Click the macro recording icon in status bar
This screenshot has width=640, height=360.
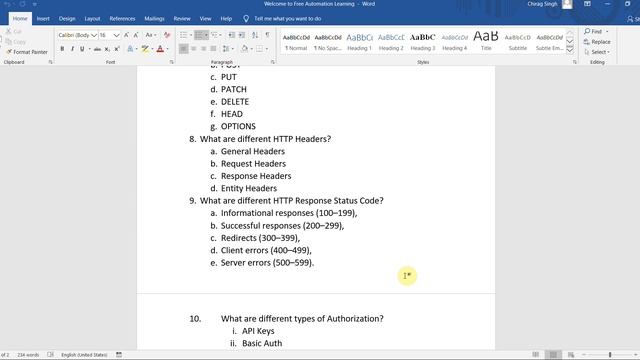coord(119,355)
